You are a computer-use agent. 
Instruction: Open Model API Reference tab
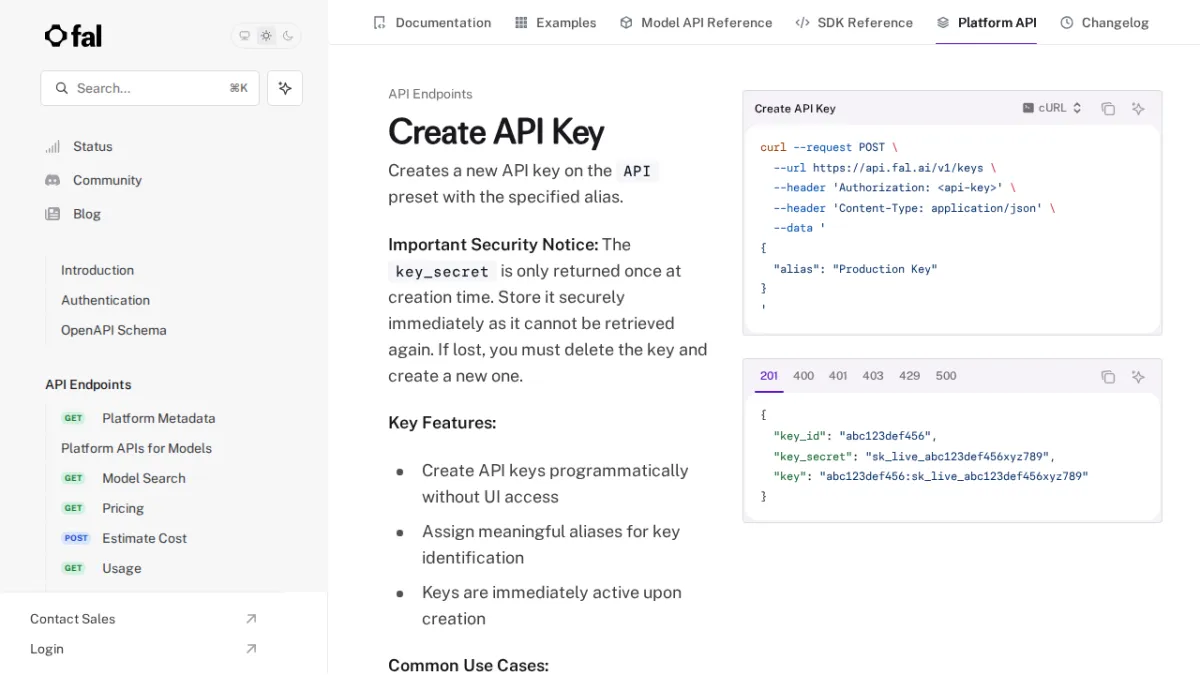[x=696, y=22]
